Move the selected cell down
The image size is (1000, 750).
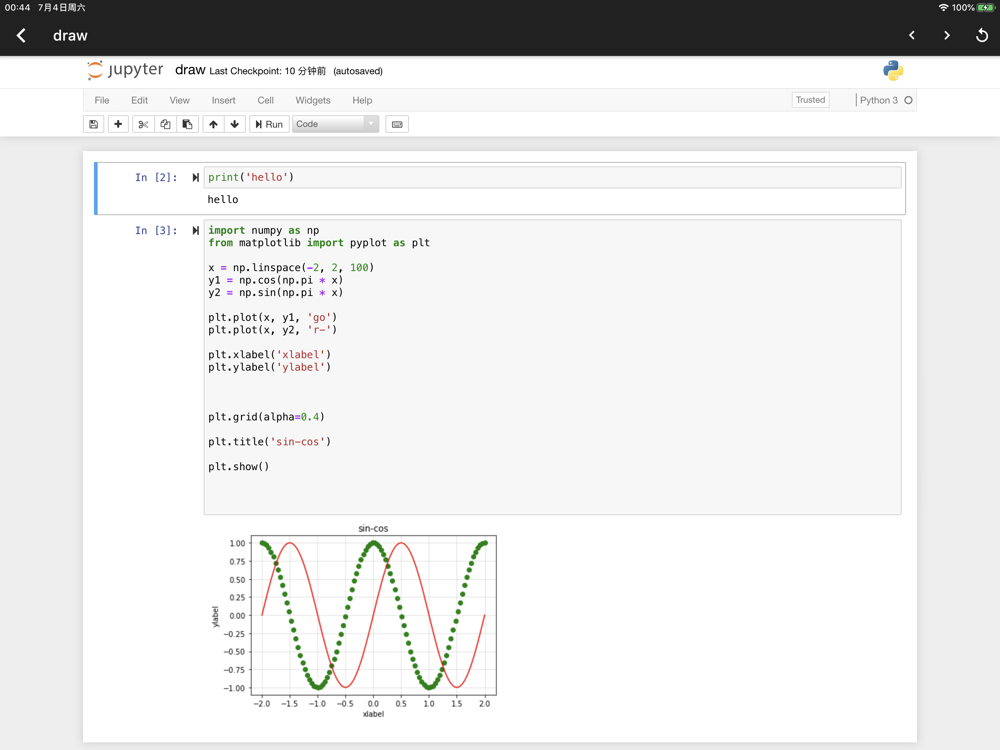tap(235, 124)
